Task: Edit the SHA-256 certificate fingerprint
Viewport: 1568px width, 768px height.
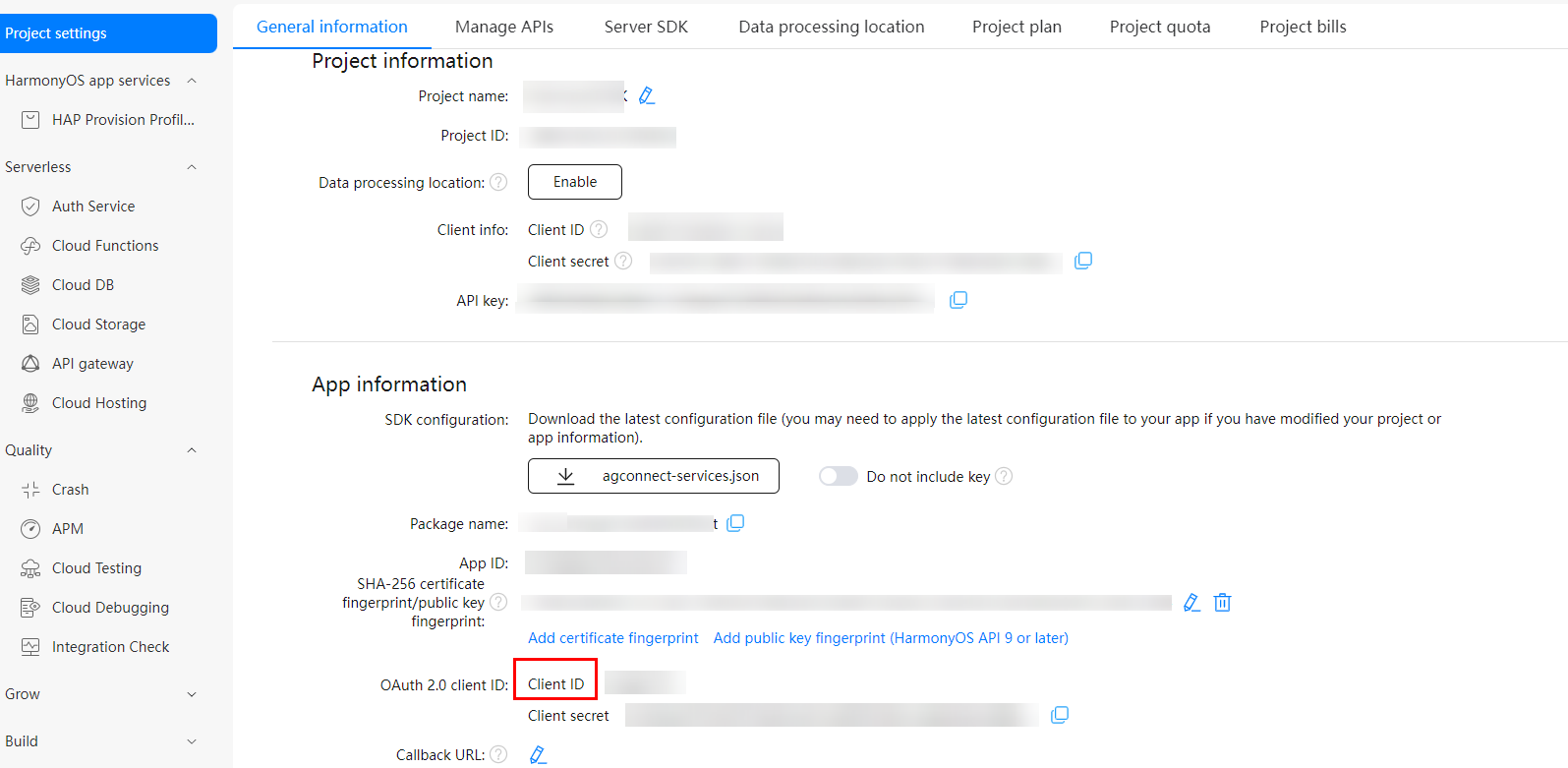Action: tap(1191, 602)
